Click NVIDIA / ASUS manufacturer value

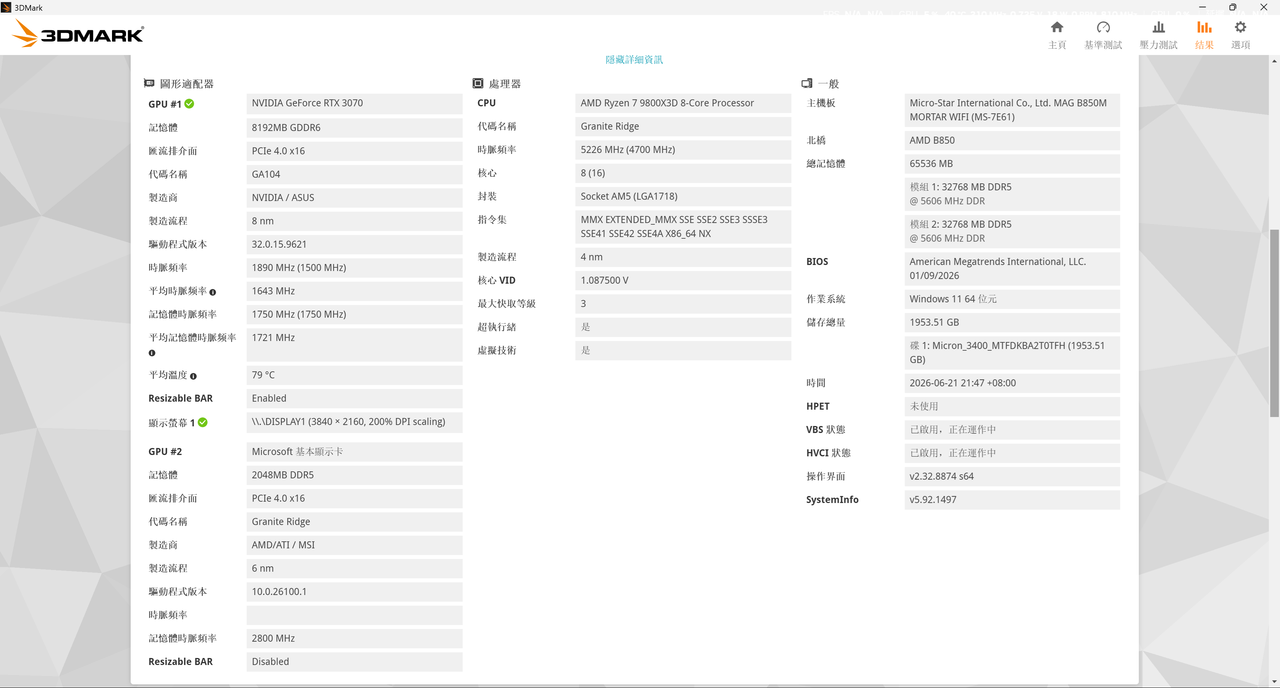354,197
